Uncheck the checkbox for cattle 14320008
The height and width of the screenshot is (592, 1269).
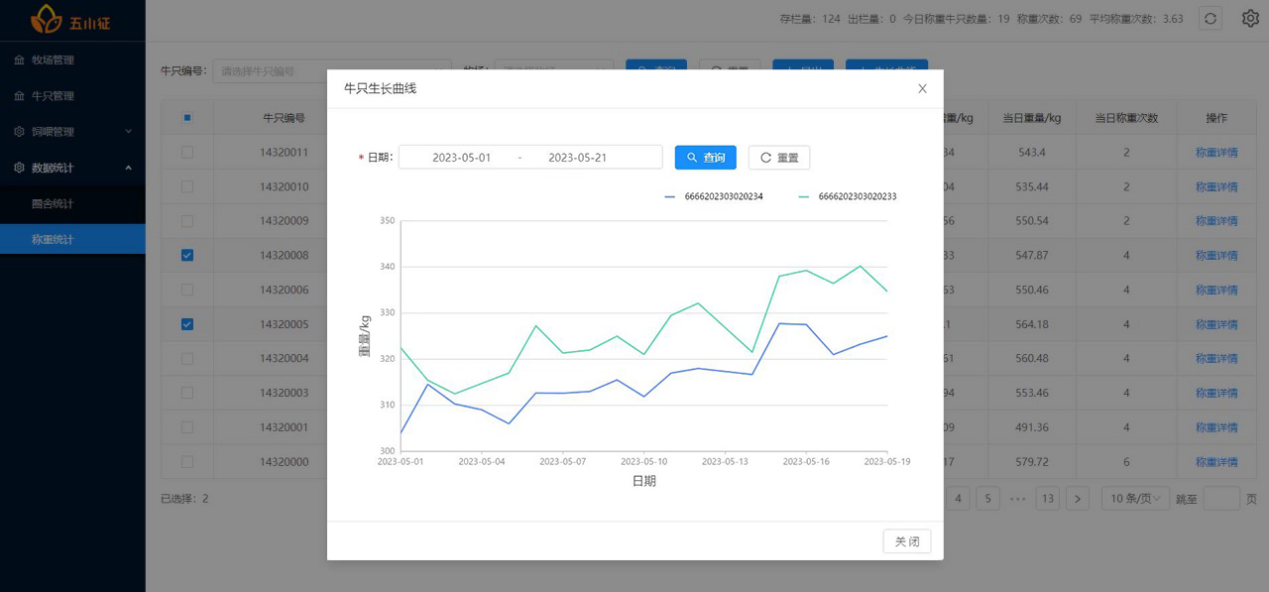click(186, 255)
